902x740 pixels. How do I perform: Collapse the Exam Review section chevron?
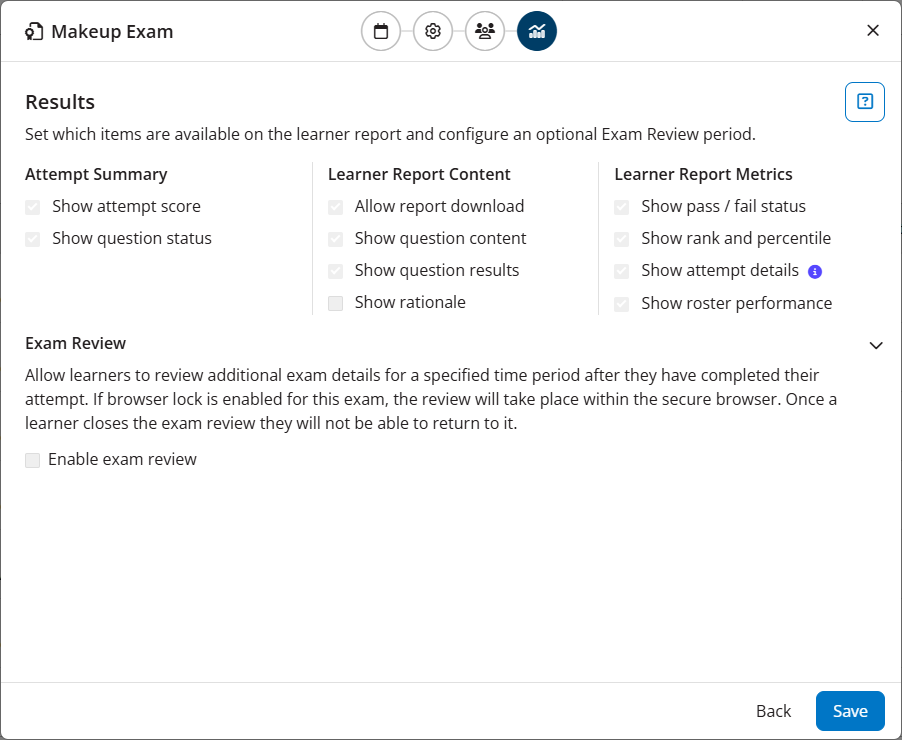pos(876,345)
